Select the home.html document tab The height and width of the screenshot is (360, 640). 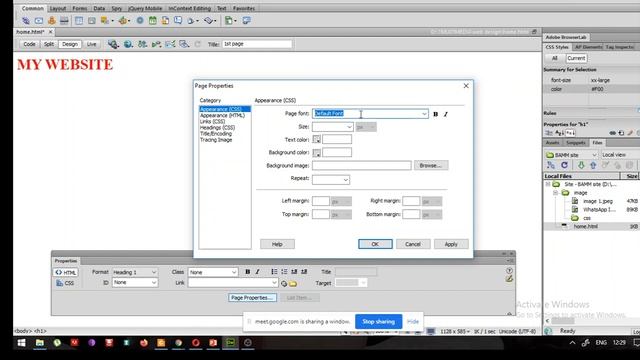tap(30, 32)
